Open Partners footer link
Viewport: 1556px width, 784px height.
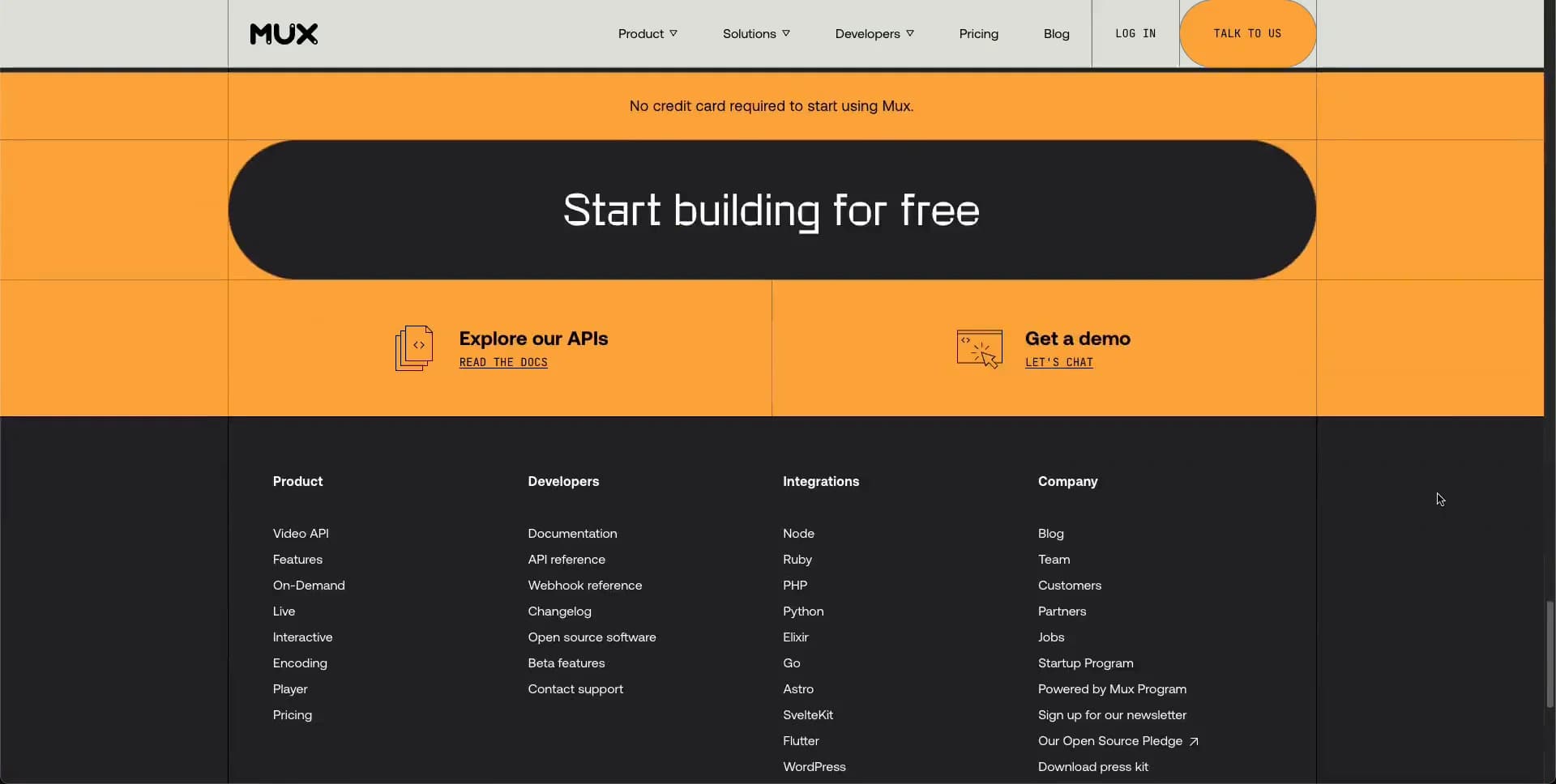(1062, 611)
